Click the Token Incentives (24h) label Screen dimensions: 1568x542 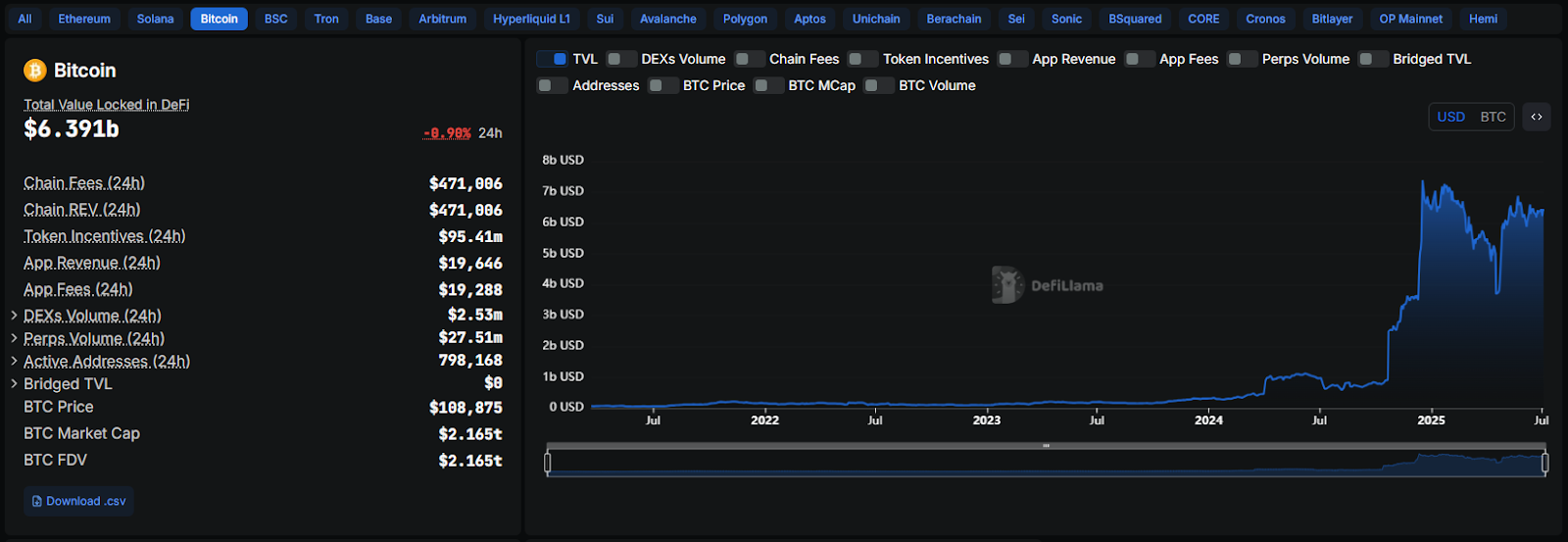coord(105,236)
